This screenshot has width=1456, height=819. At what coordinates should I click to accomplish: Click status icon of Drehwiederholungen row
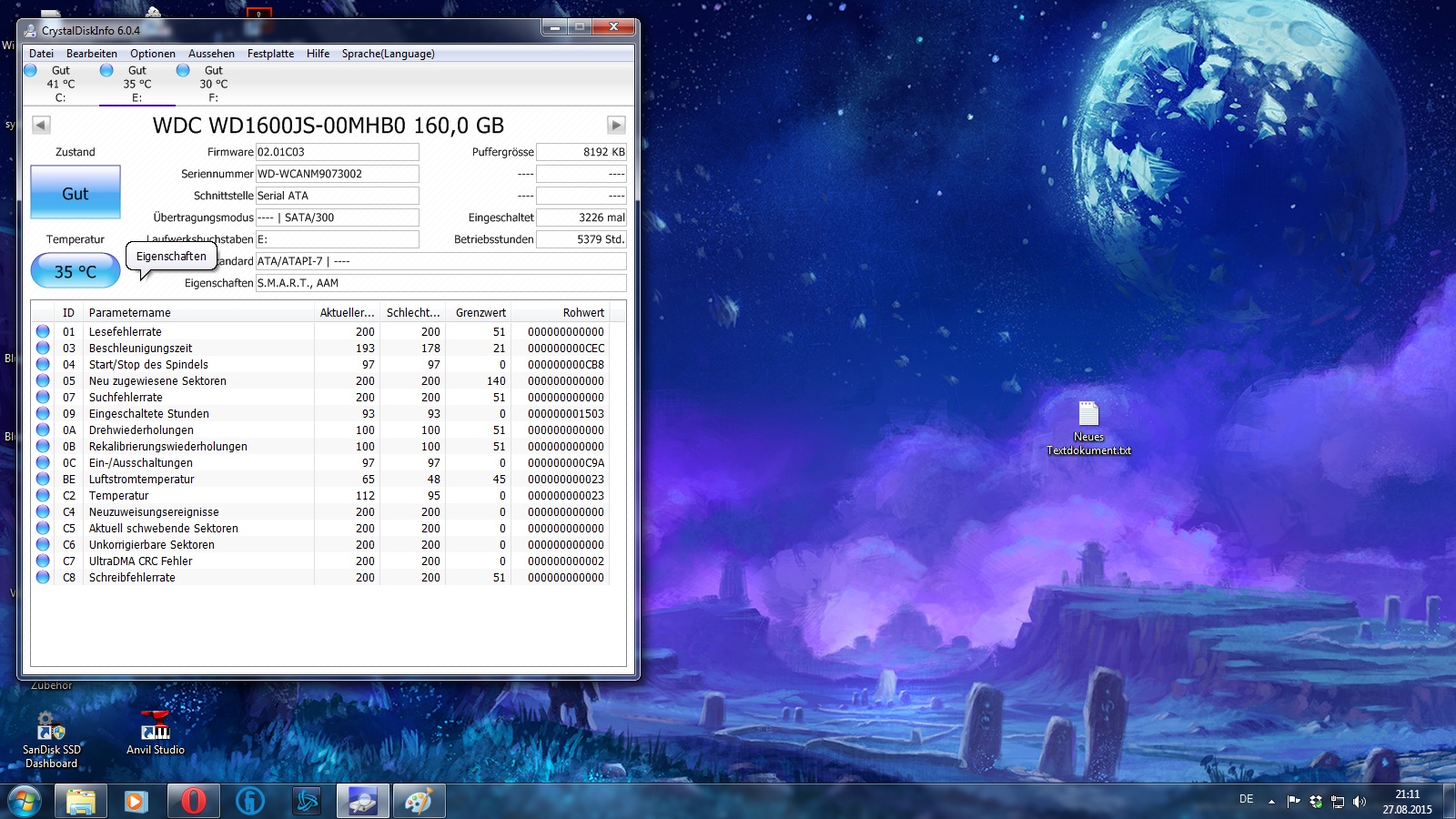click(x=43, y=430)
